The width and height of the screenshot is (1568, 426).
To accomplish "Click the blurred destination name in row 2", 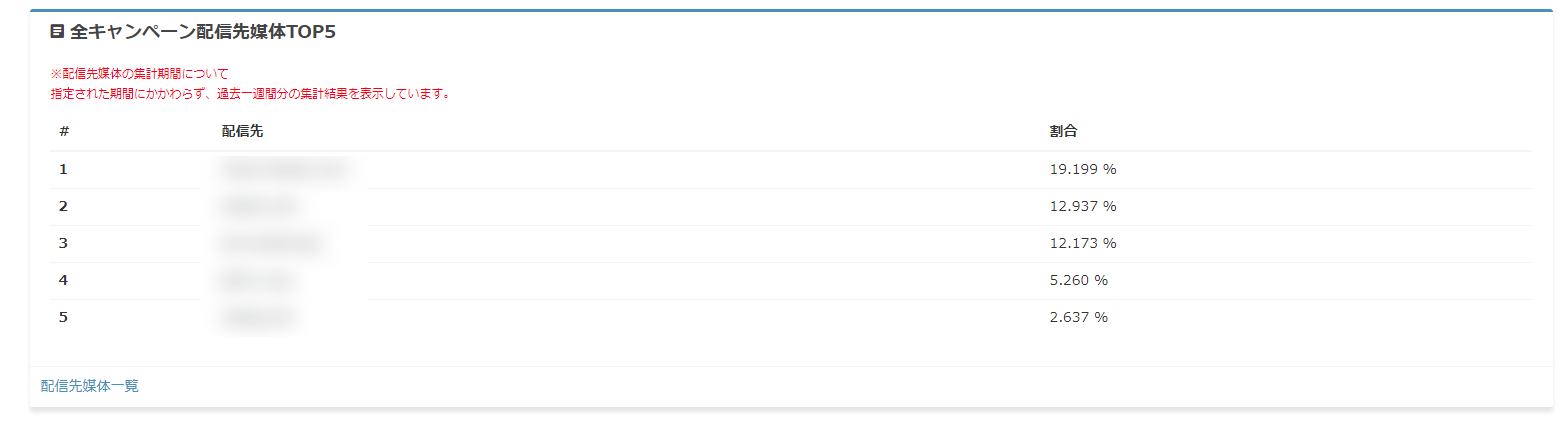I will tap(259, 206).
